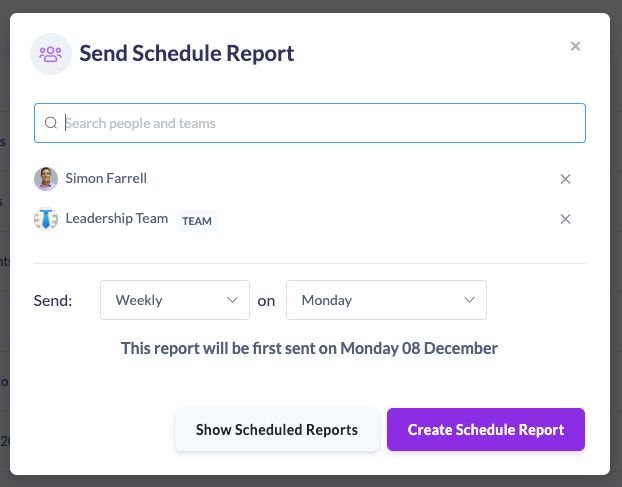Click the Send: label

(x=53, y=300)
